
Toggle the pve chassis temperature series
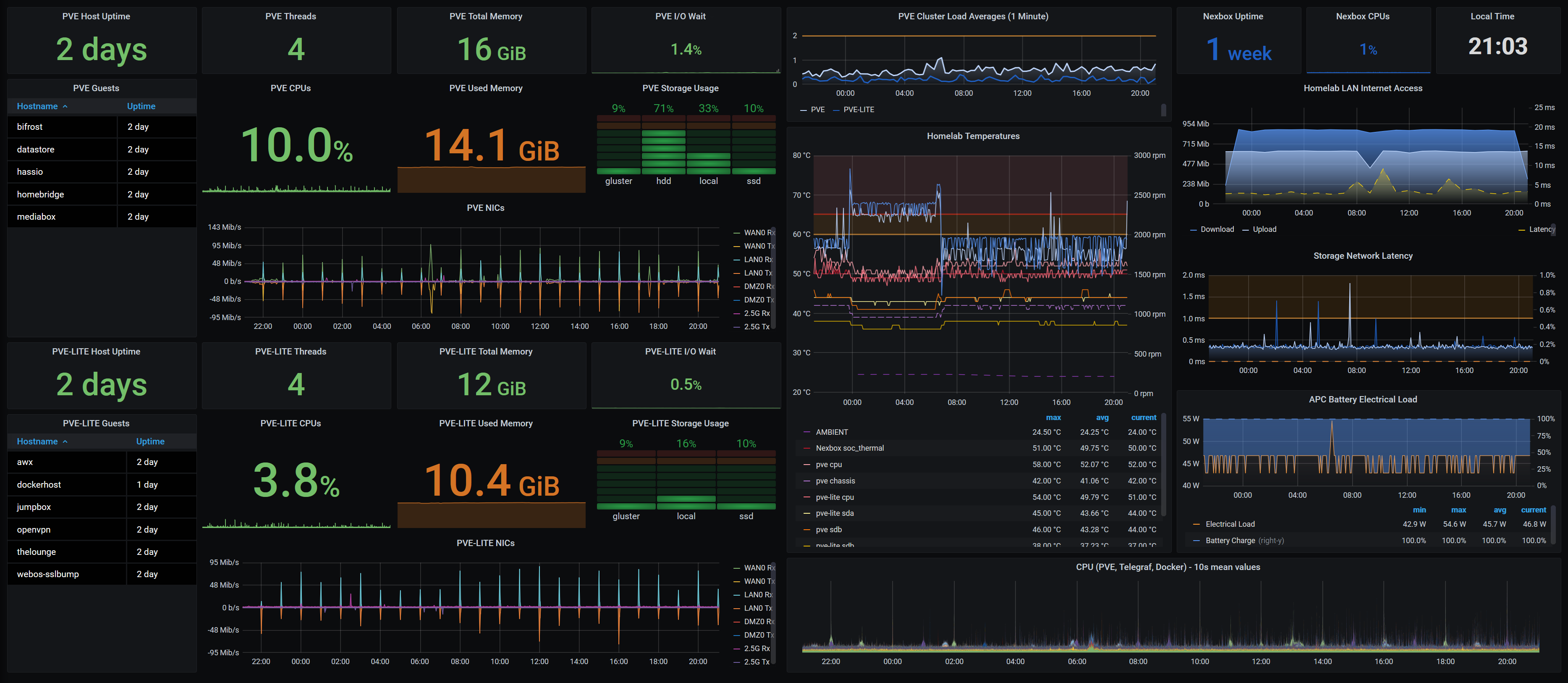tap(835, 481)
